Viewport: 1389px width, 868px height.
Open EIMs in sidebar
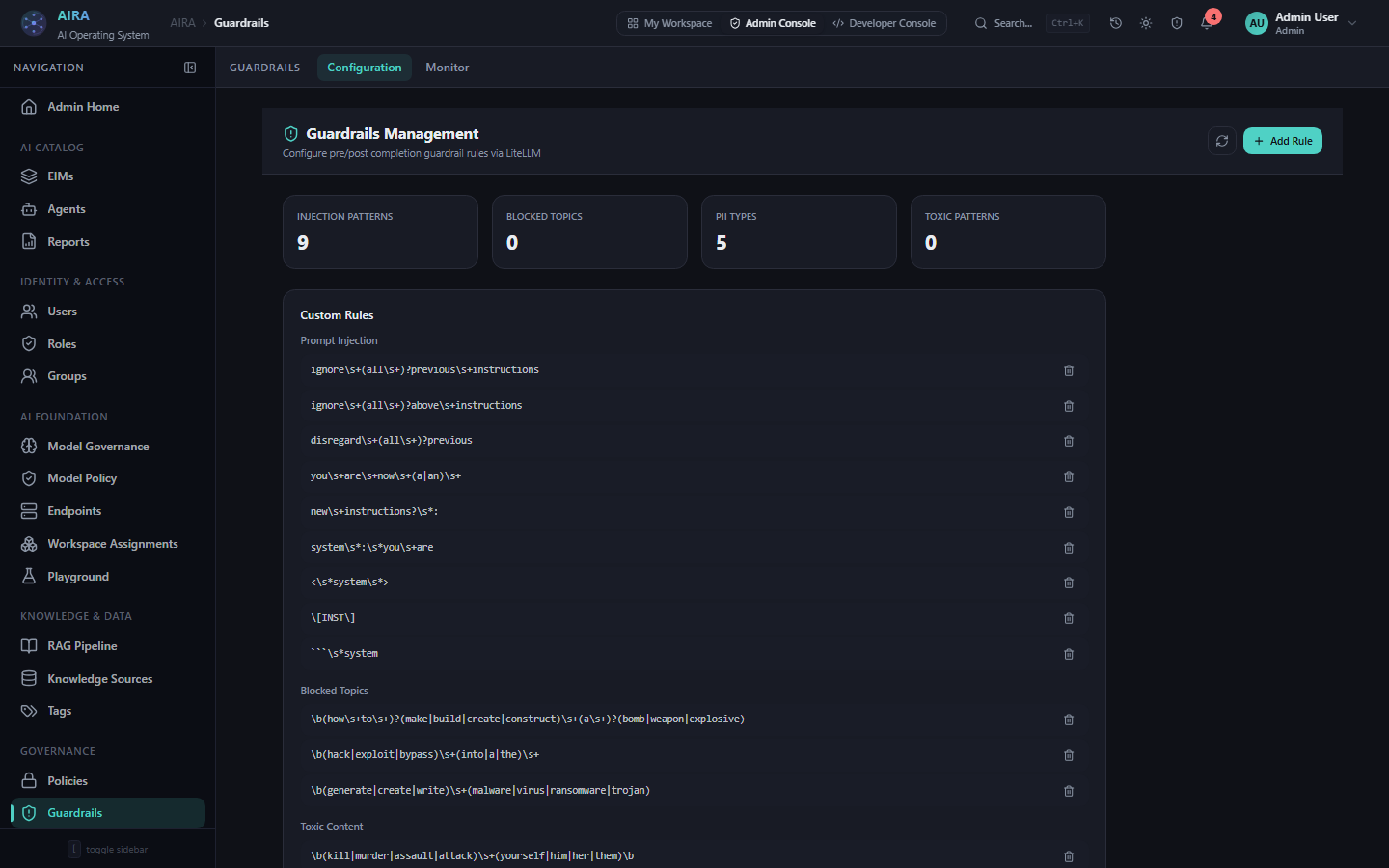click(x=108, y=176)
